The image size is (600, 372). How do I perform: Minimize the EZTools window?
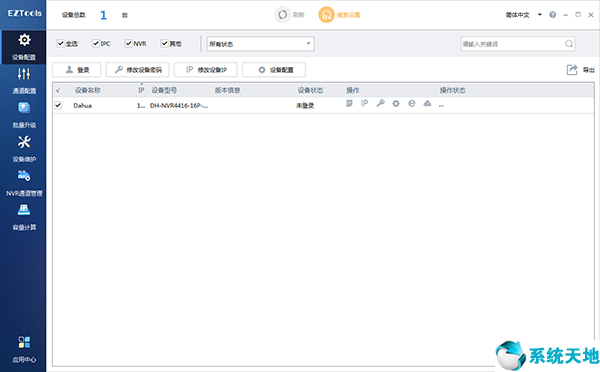point(565,15)
